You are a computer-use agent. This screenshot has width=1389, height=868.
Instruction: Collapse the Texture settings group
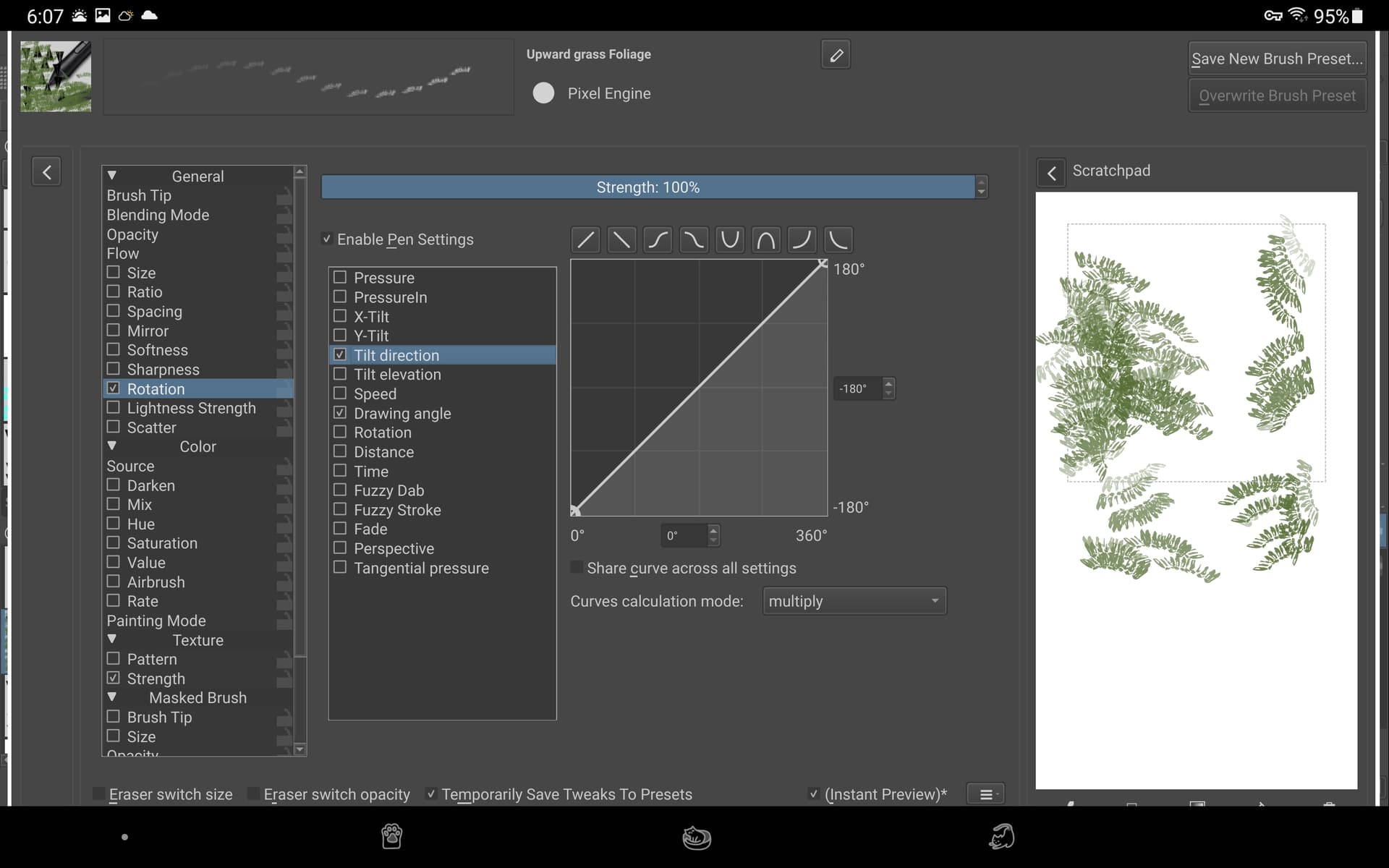coord(112,639)
